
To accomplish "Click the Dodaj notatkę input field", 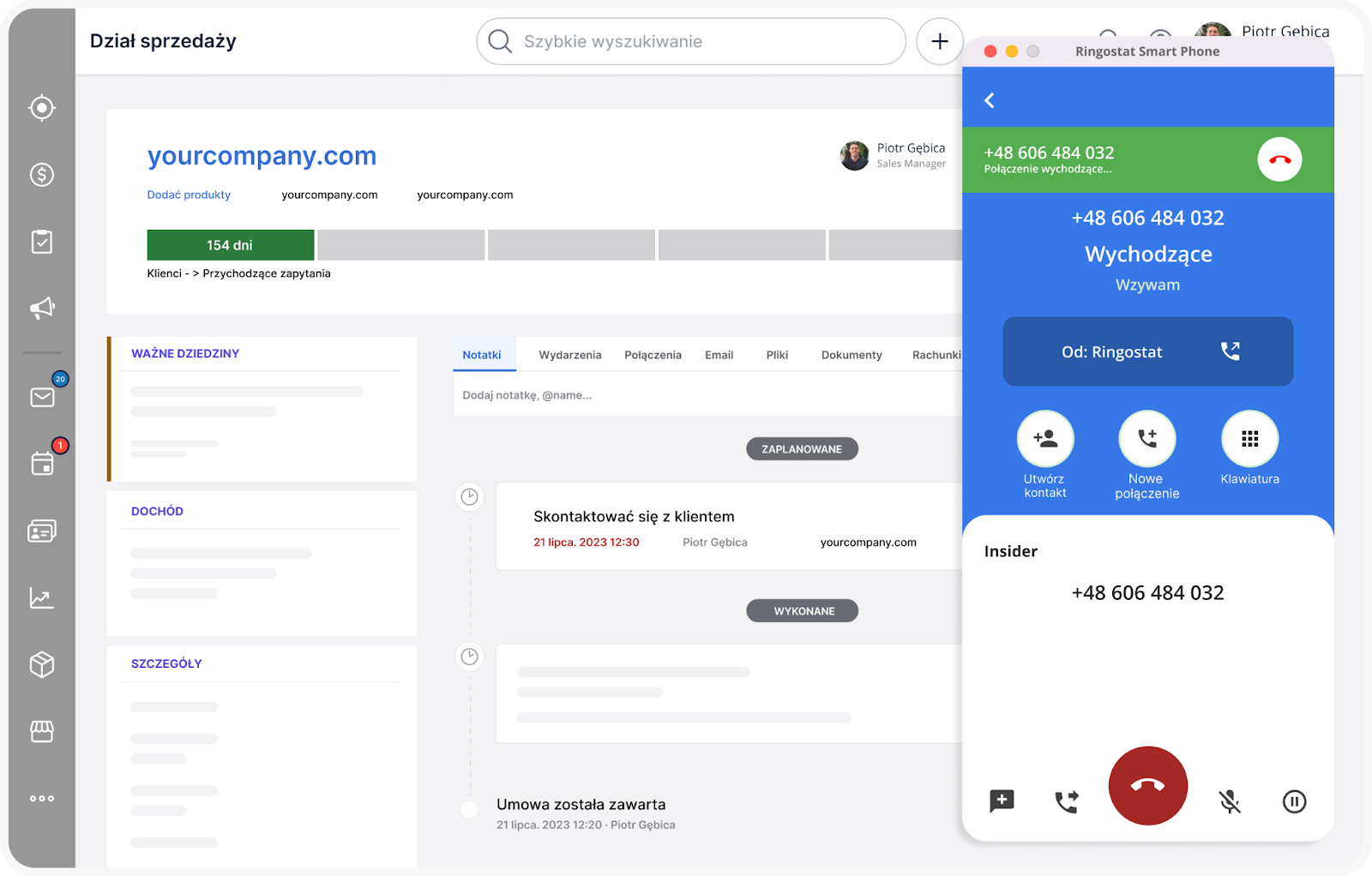I will click(x=708, y=395).
